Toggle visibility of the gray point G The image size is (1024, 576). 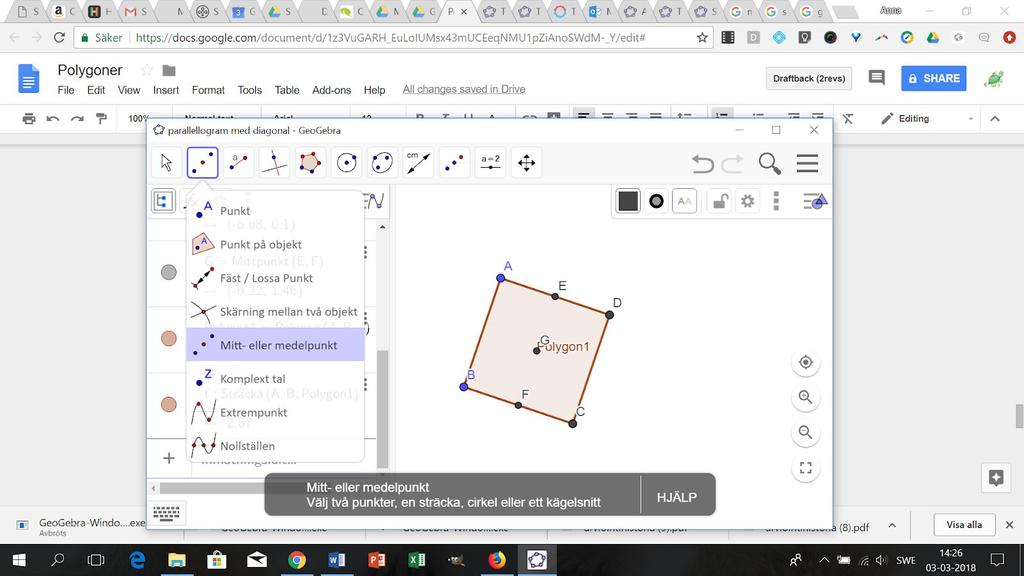[168, 272]
